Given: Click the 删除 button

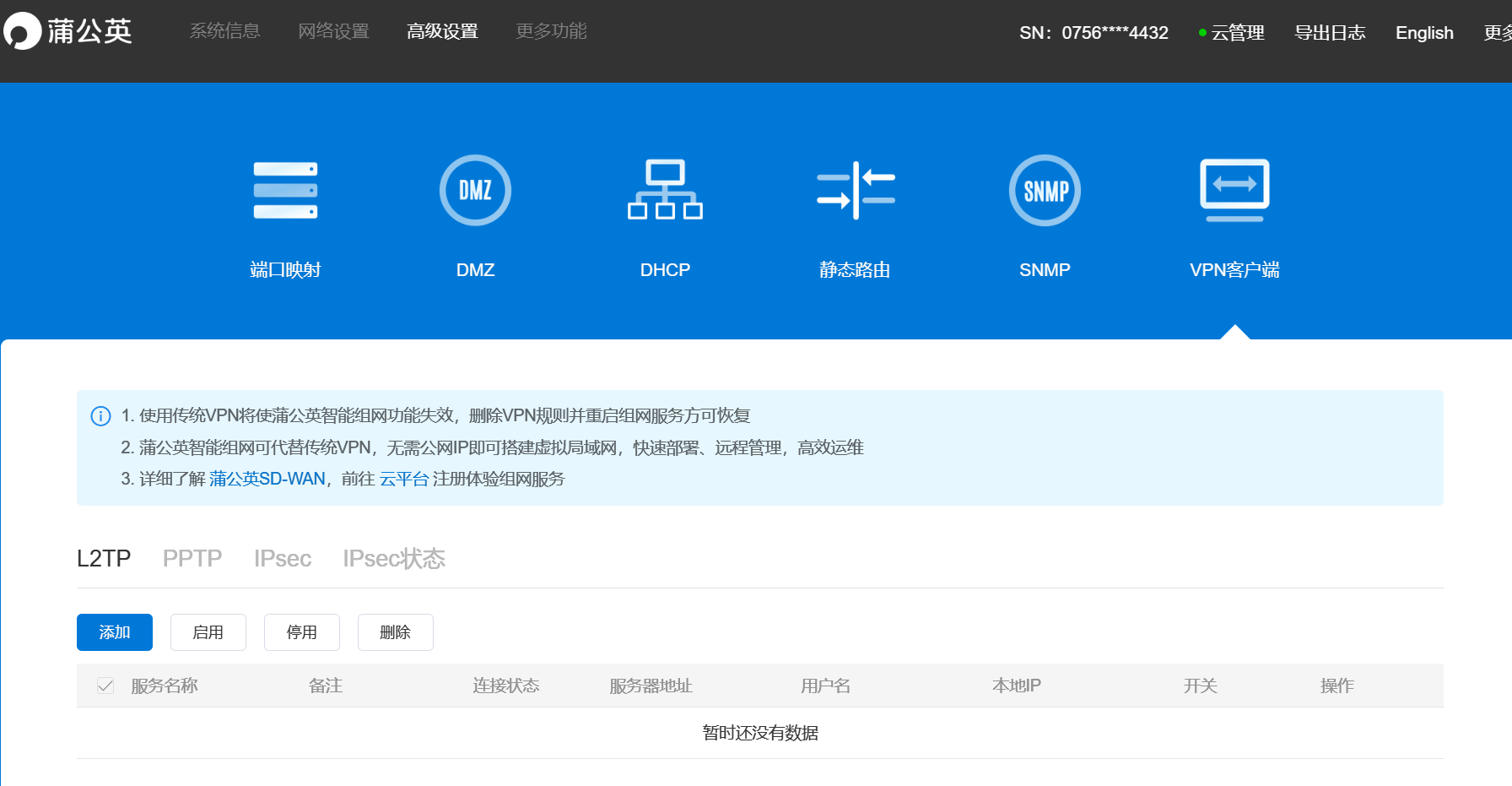Looking at the screenshot, I should point(396,632).
